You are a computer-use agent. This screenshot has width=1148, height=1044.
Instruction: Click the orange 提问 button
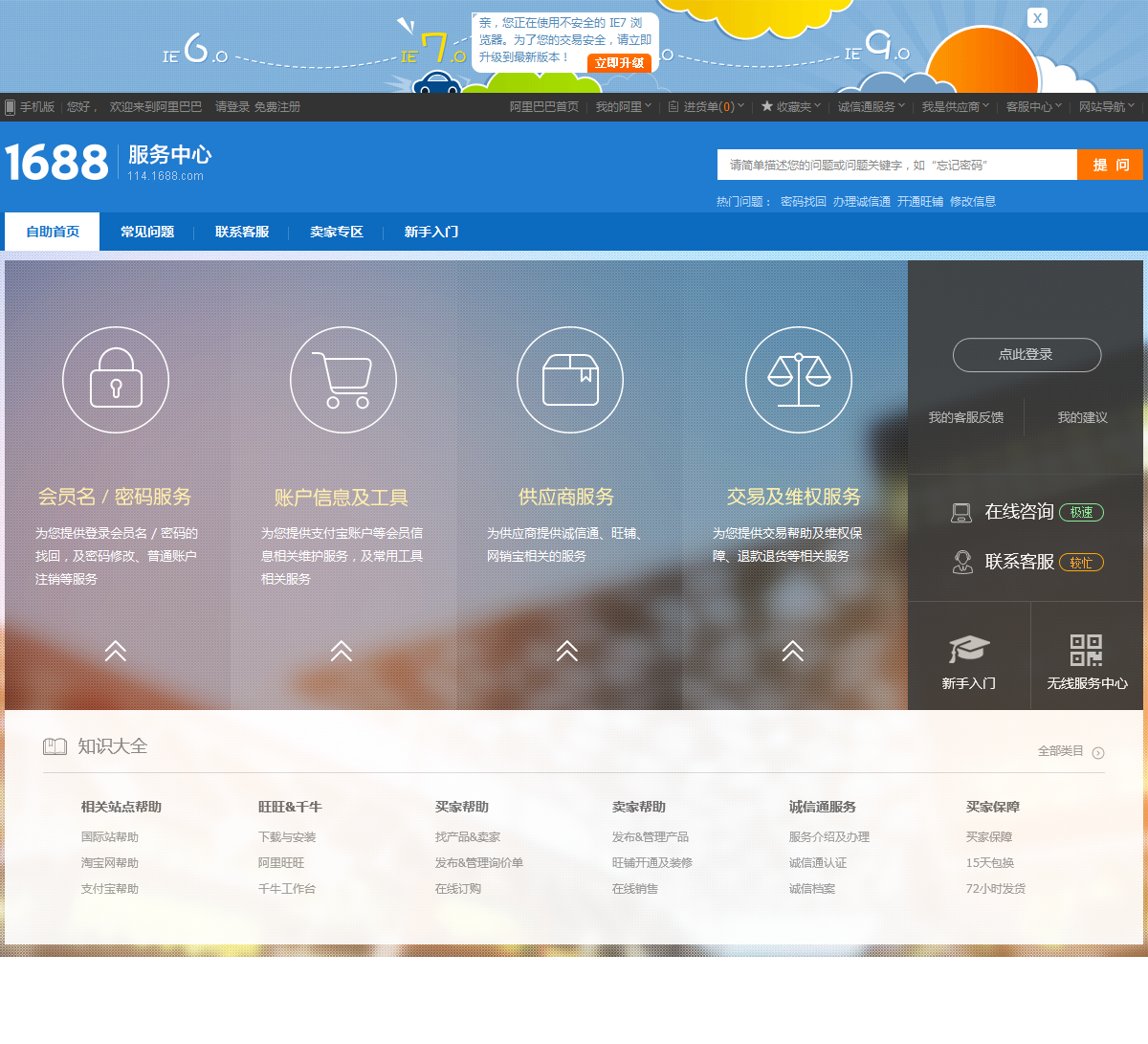[x=1111, y=165]
